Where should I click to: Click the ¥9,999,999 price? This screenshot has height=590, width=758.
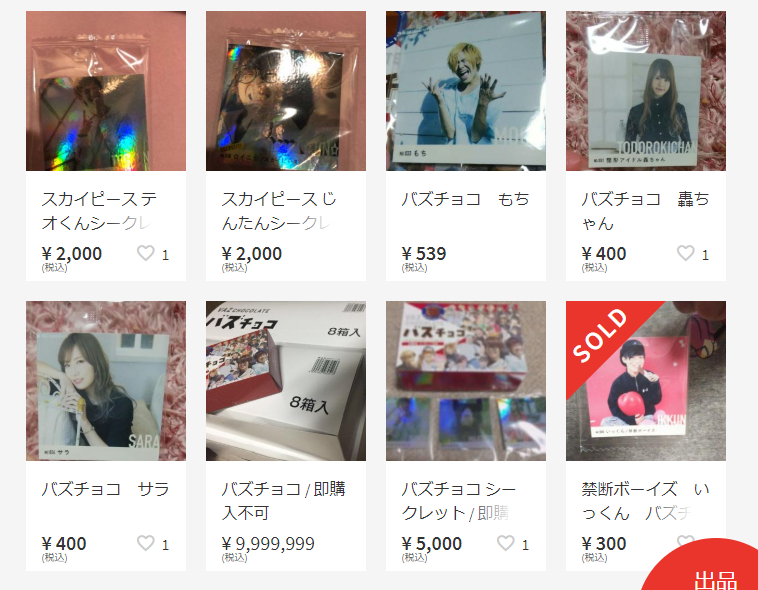268,544
